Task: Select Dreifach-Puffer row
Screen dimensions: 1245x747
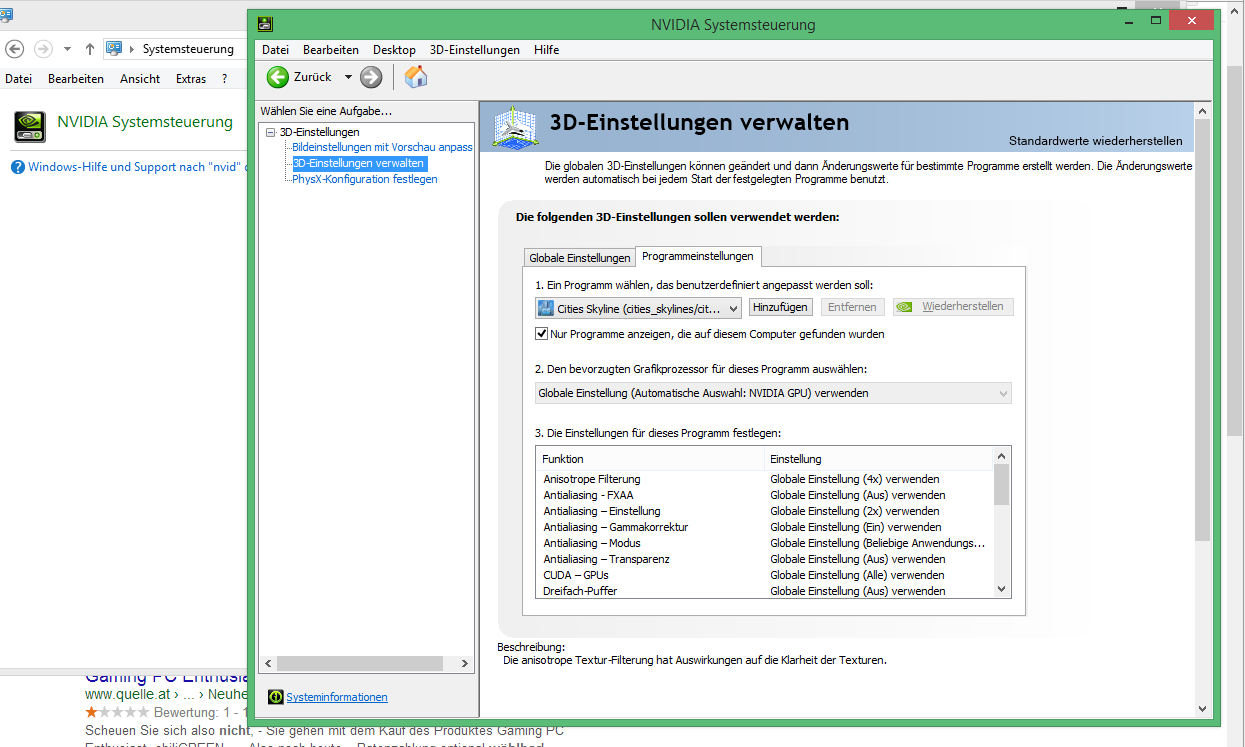Action: pos(764,591)
